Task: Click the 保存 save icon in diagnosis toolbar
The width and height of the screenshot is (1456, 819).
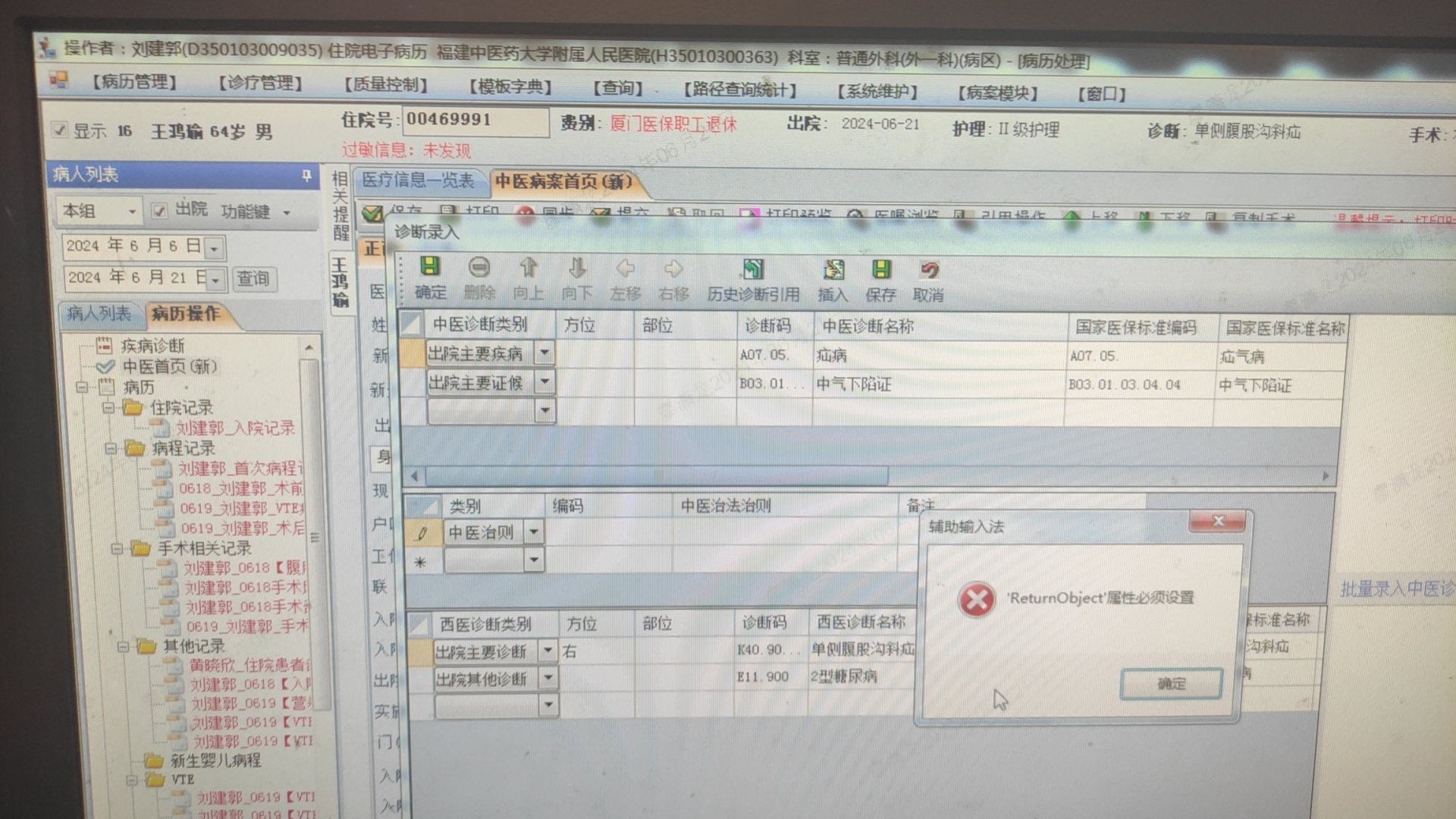Action: click(880, 271)
